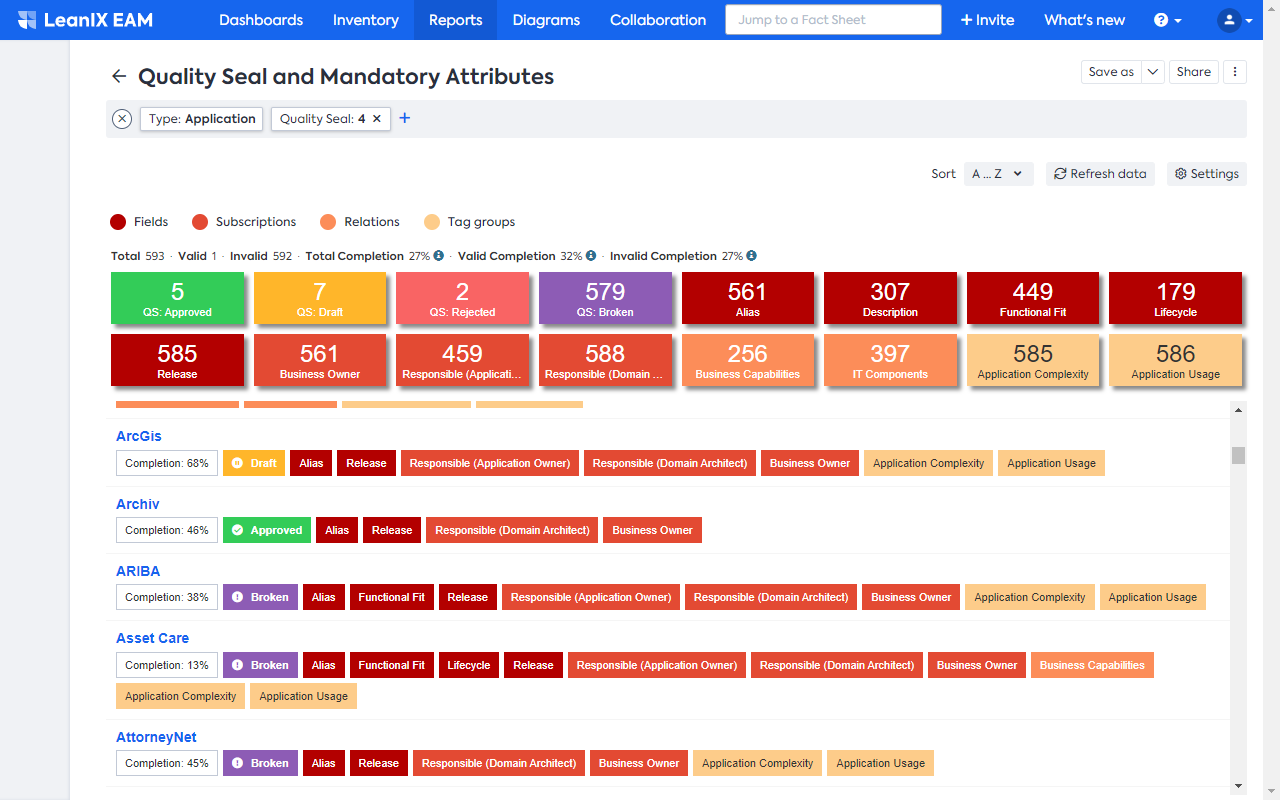Open the ArcGis fact sheet link
This screenshot has width=1280, height=800.
[139, 436]
